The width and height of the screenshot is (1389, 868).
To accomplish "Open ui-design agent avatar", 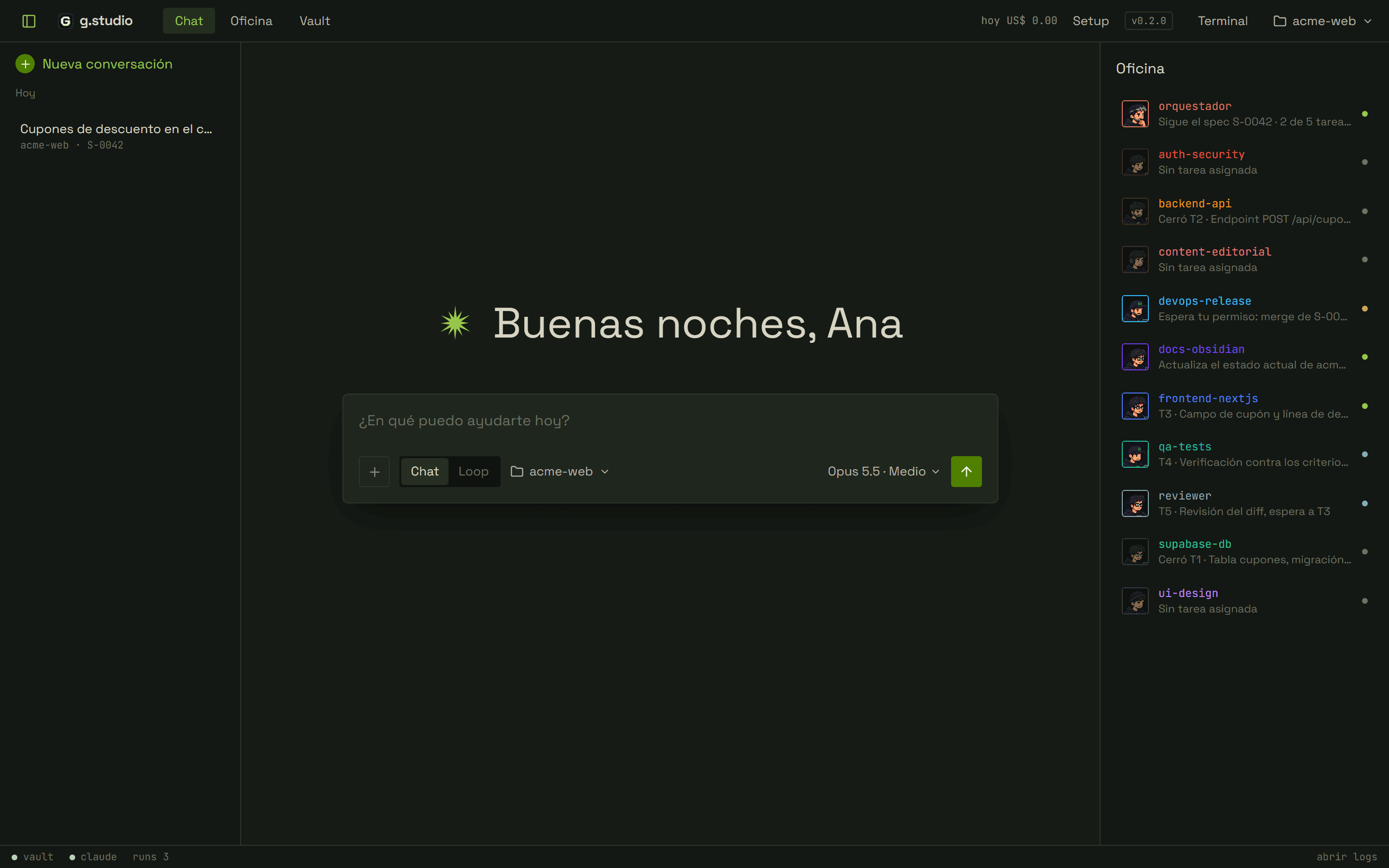I will point(1135,601).
